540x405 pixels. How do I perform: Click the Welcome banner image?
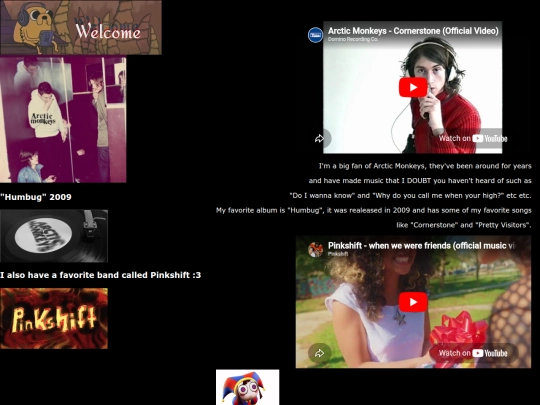[x=81, y=27]
